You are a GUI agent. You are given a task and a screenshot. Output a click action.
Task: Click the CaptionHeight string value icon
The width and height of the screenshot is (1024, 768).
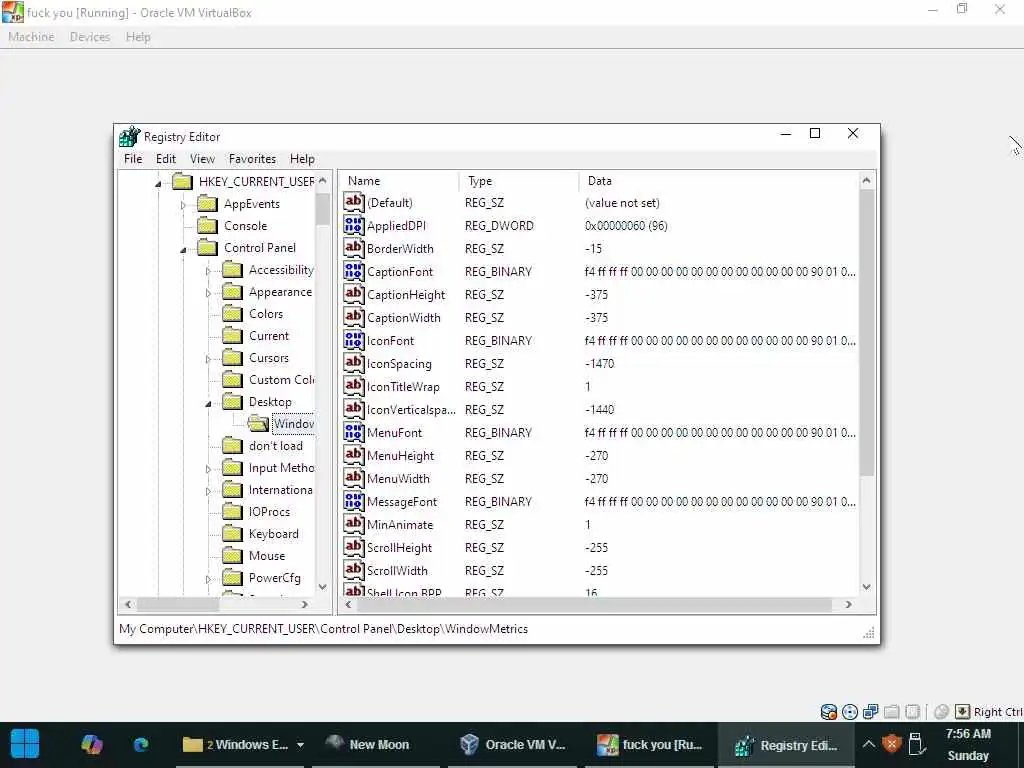coord(353,294)
